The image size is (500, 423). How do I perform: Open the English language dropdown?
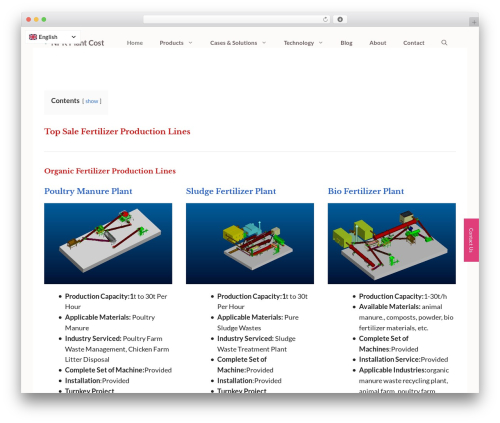click(x=53, y=37)
